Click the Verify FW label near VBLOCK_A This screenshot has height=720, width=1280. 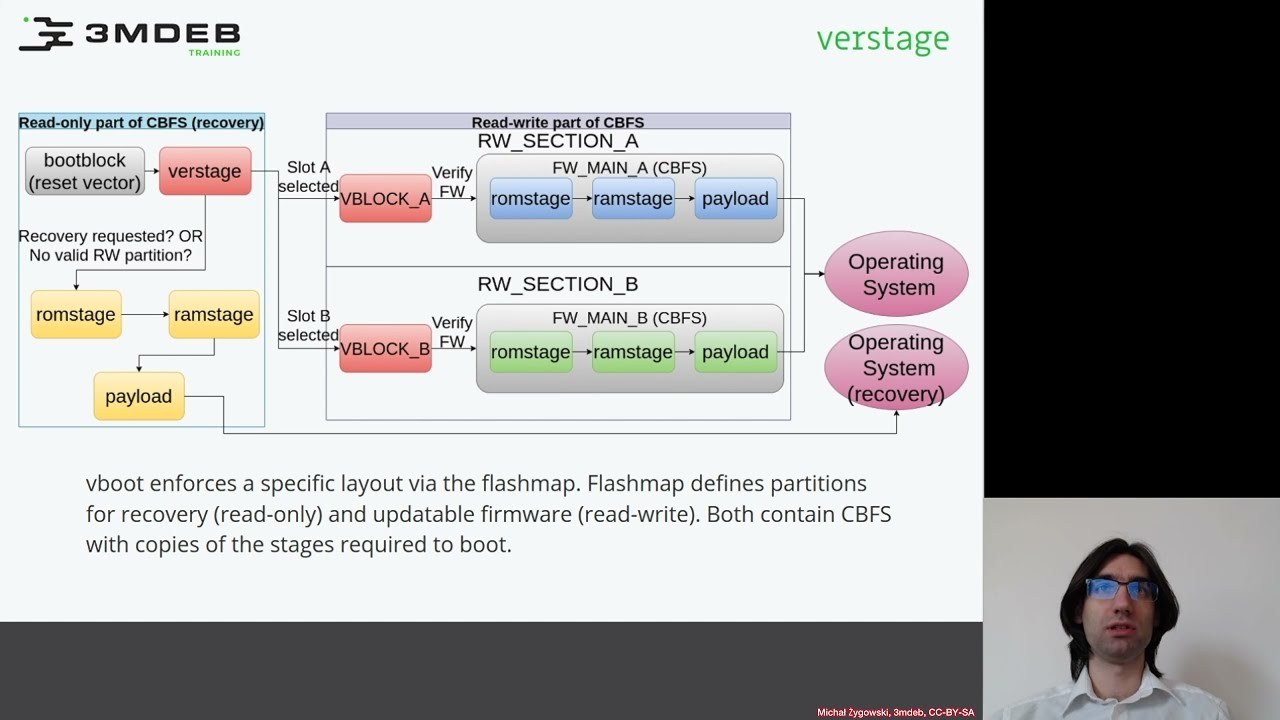[x=452, y=182]
